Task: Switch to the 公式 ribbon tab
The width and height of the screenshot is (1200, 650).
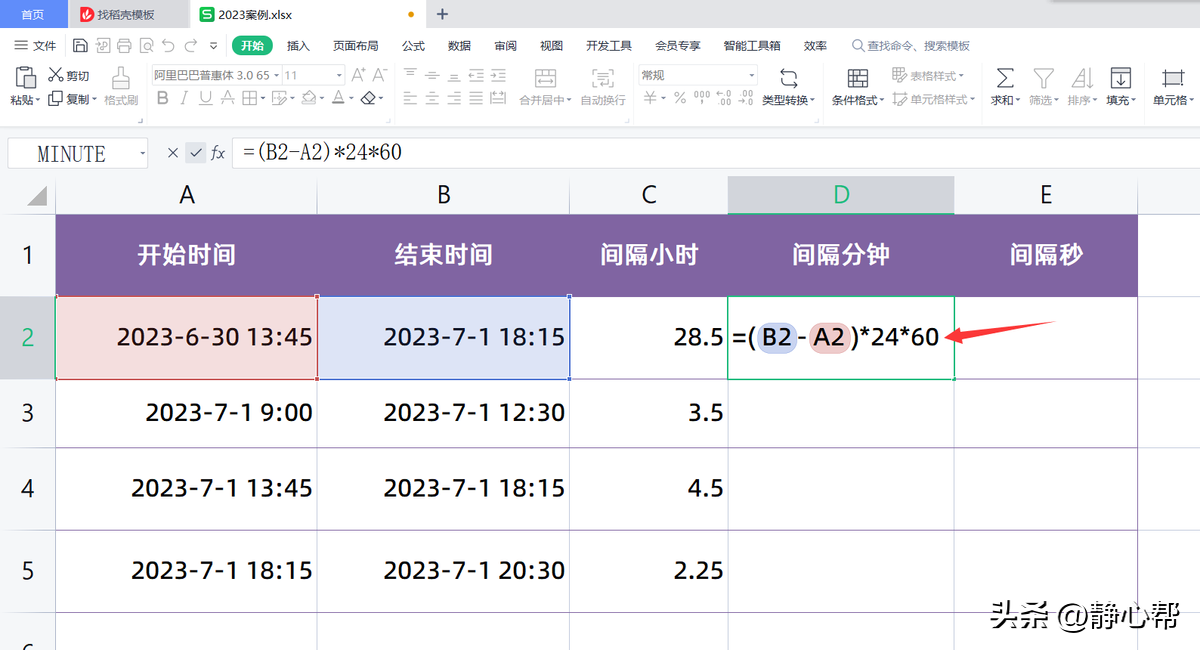Action: point(413,46)
